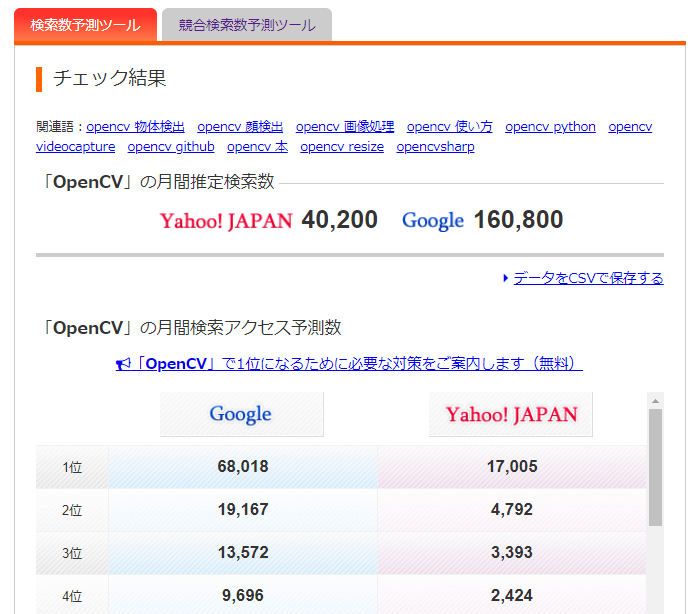This screenshot has width=692, height=614.
Task: Open related term opencv resize
Action: pos(342,147)
